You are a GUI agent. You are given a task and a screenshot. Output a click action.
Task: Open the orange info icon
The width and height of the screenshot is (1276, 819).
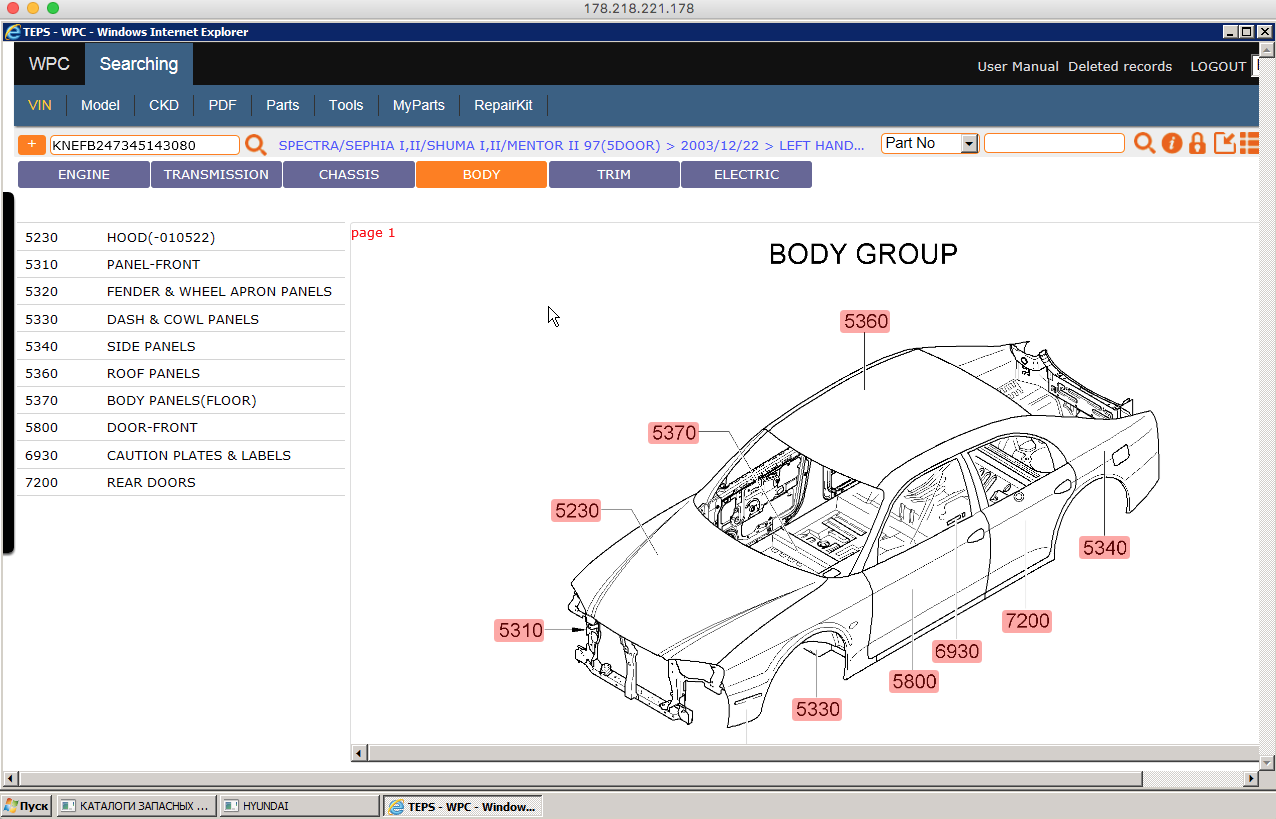(1171, 143)
